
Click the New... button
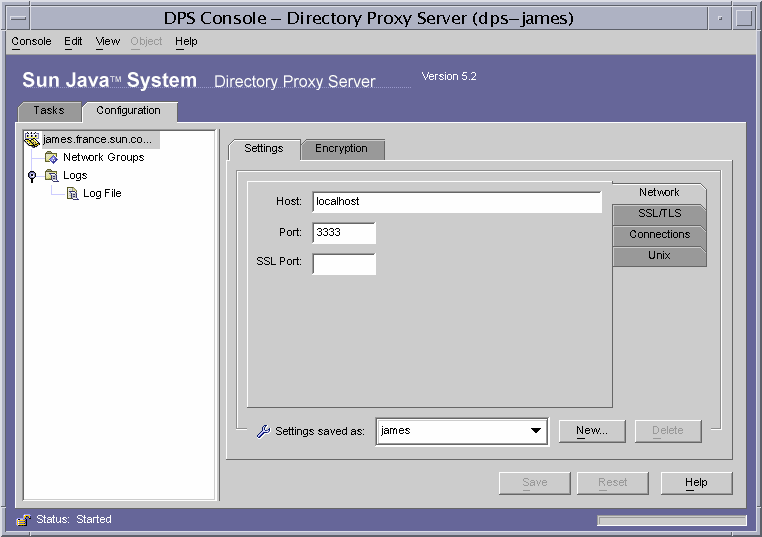(x=592, y=431)
